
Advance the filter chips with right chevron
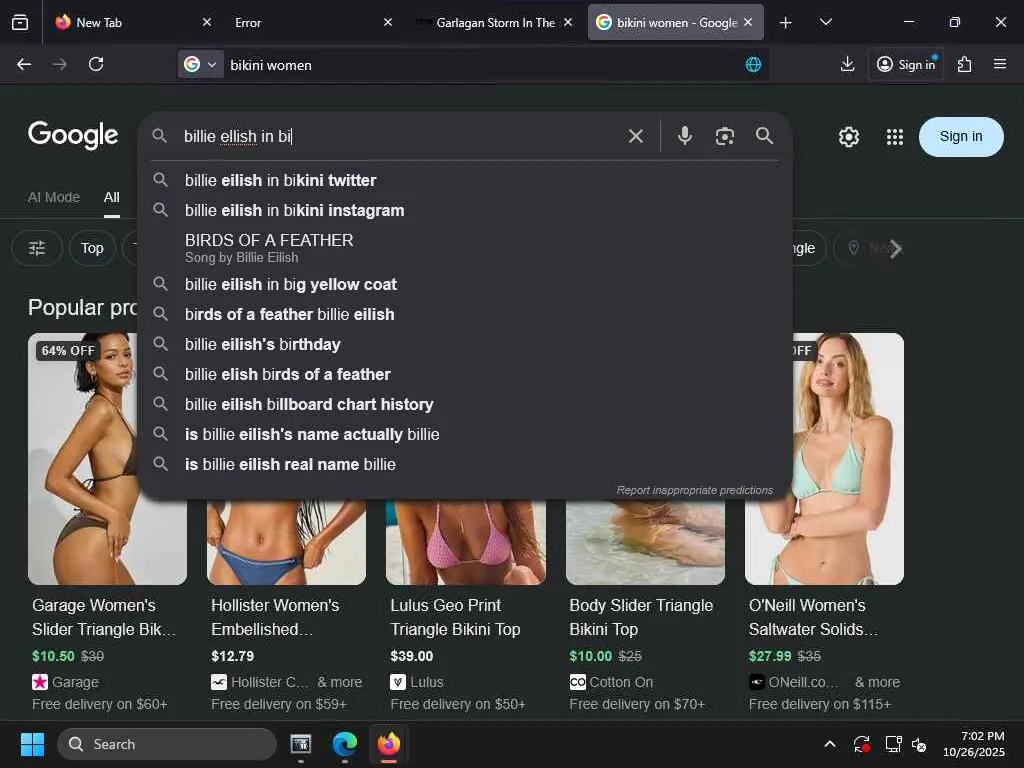point(895,249)
